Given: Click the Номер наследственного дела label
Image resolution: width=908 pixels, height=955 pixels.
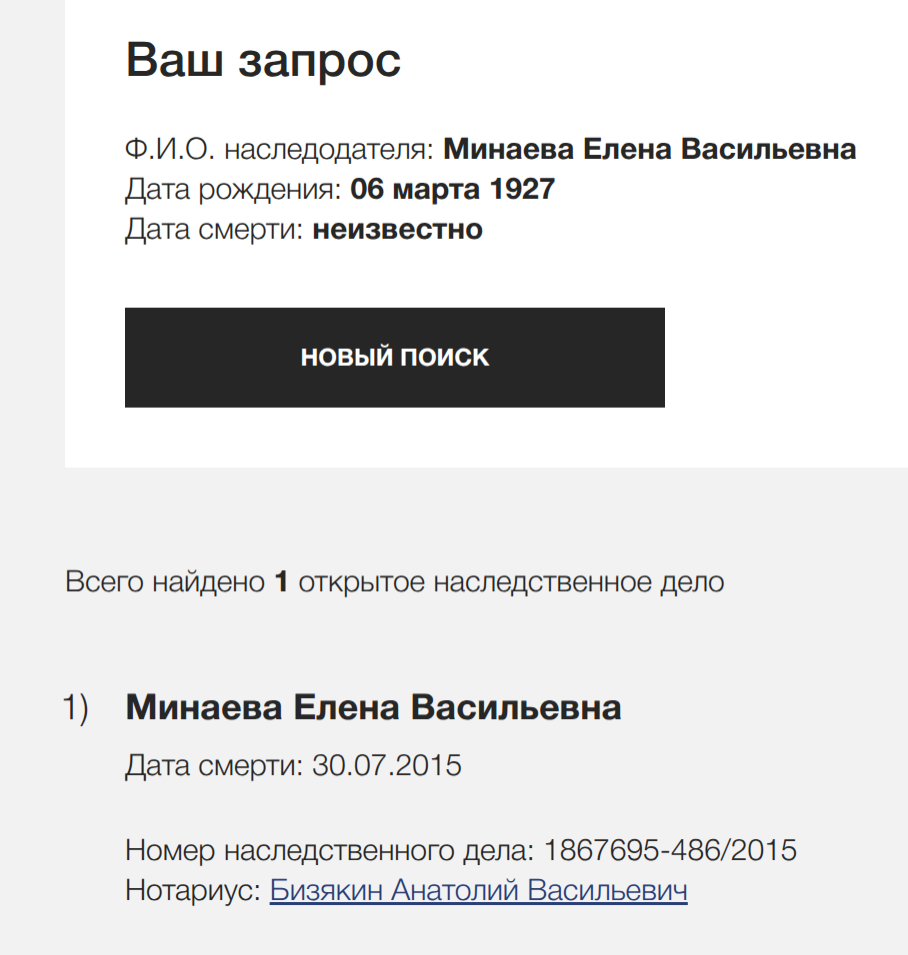Looking at the screenshot, I should 329,850.
